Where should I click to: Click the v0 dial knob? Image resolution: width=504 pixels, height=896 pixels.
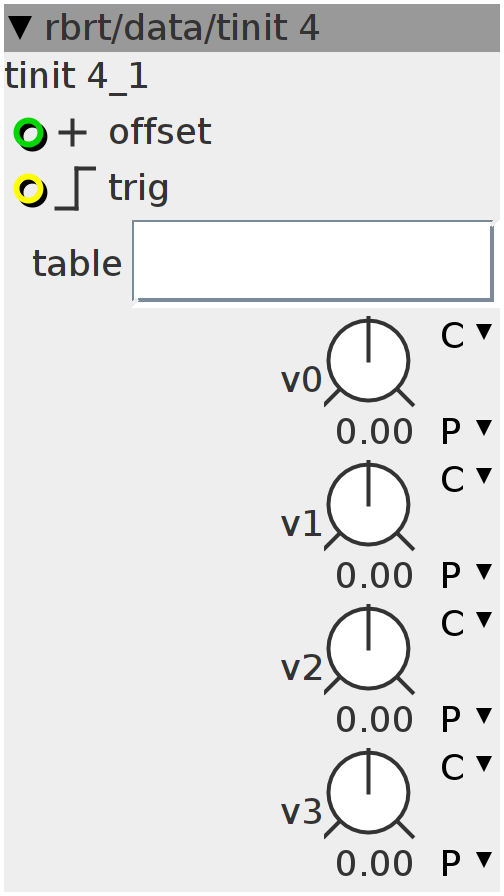point(369,361)
